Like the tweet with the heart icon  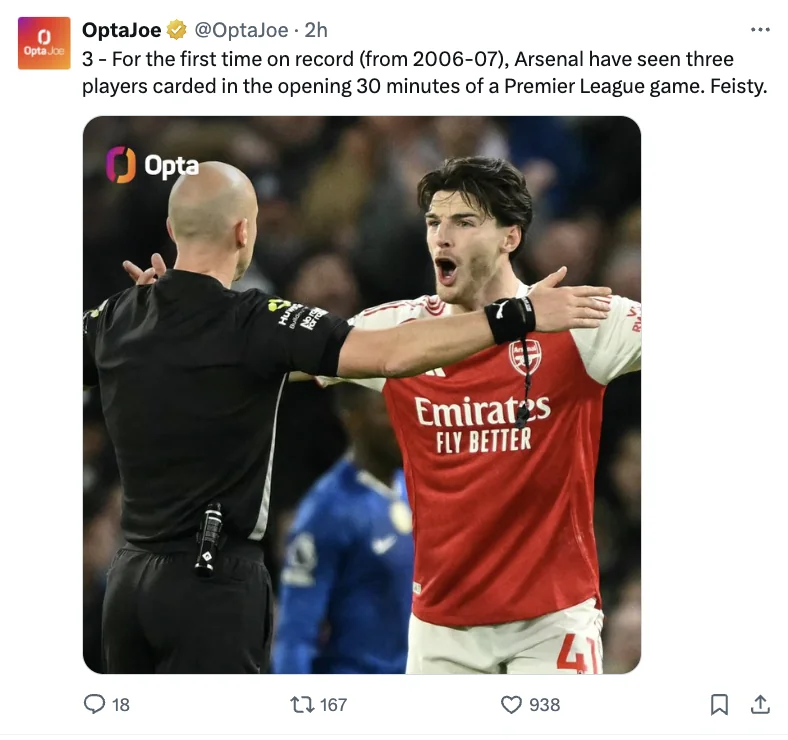[x=511, y=704]
